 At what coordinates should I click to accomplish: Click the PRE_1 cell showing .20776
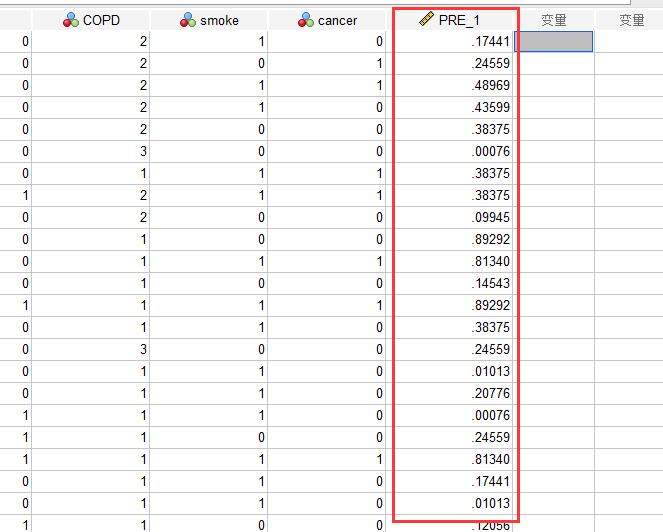click(450, 393)
